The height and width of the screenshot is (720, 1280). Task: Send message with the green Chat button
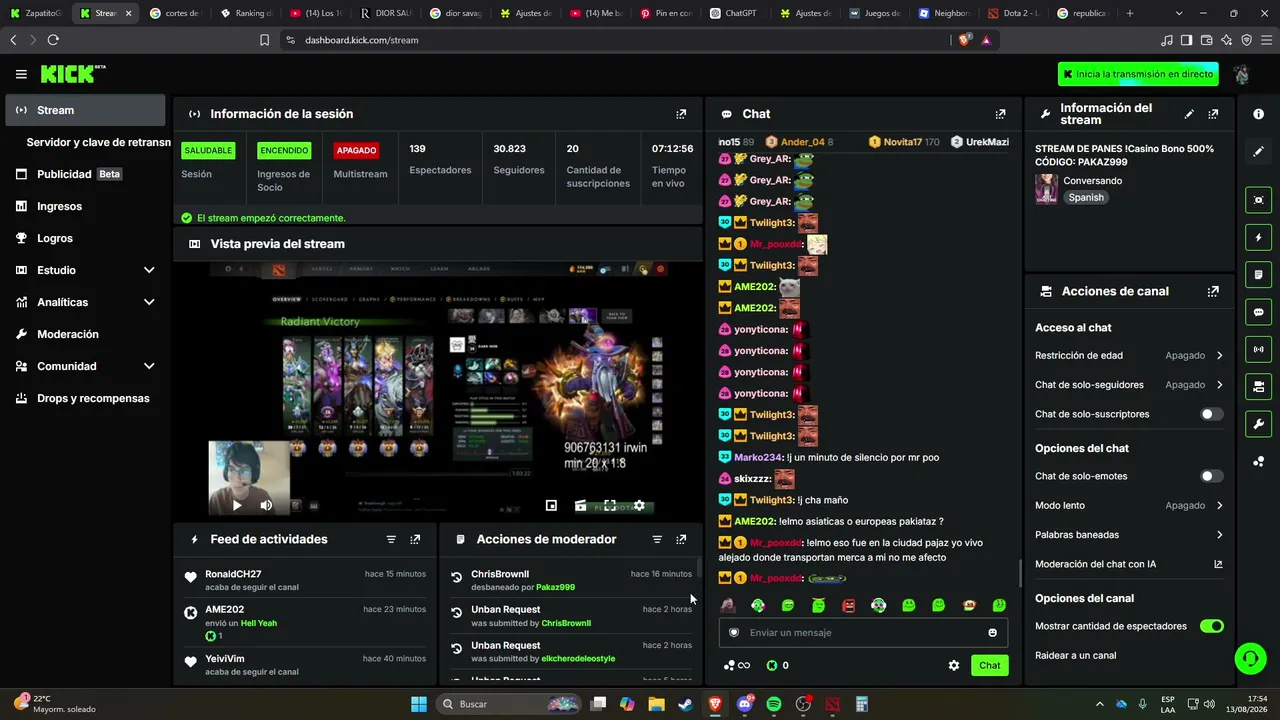point(989,665)
